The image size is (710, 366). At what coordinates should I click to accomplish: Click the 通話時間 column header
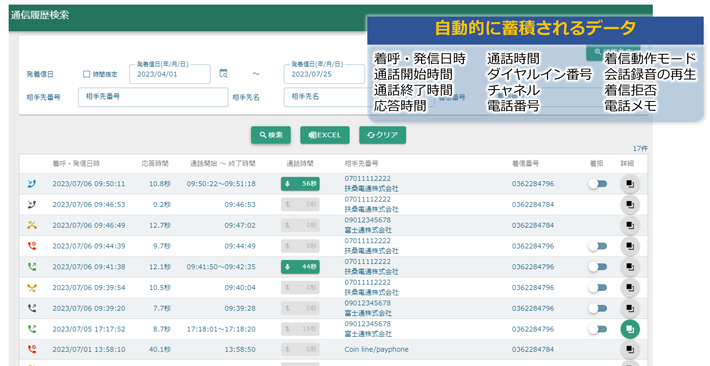[x=300, y=164]
